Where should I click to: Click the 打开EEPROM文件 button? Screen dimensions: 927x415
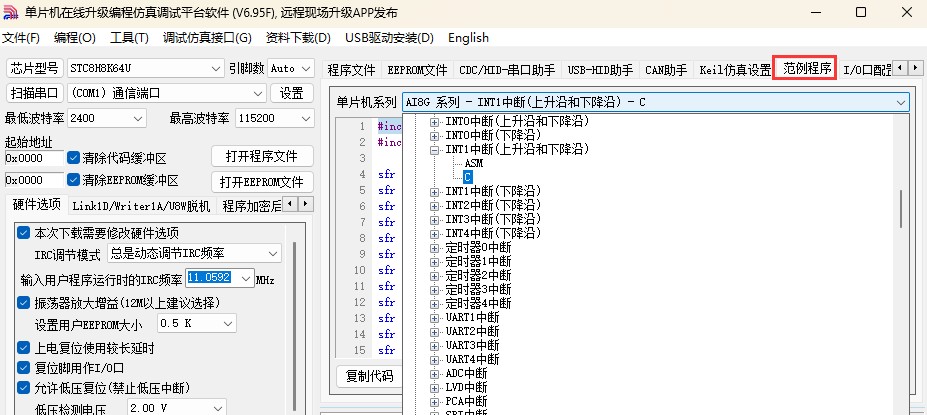click(x=261, y=181)
